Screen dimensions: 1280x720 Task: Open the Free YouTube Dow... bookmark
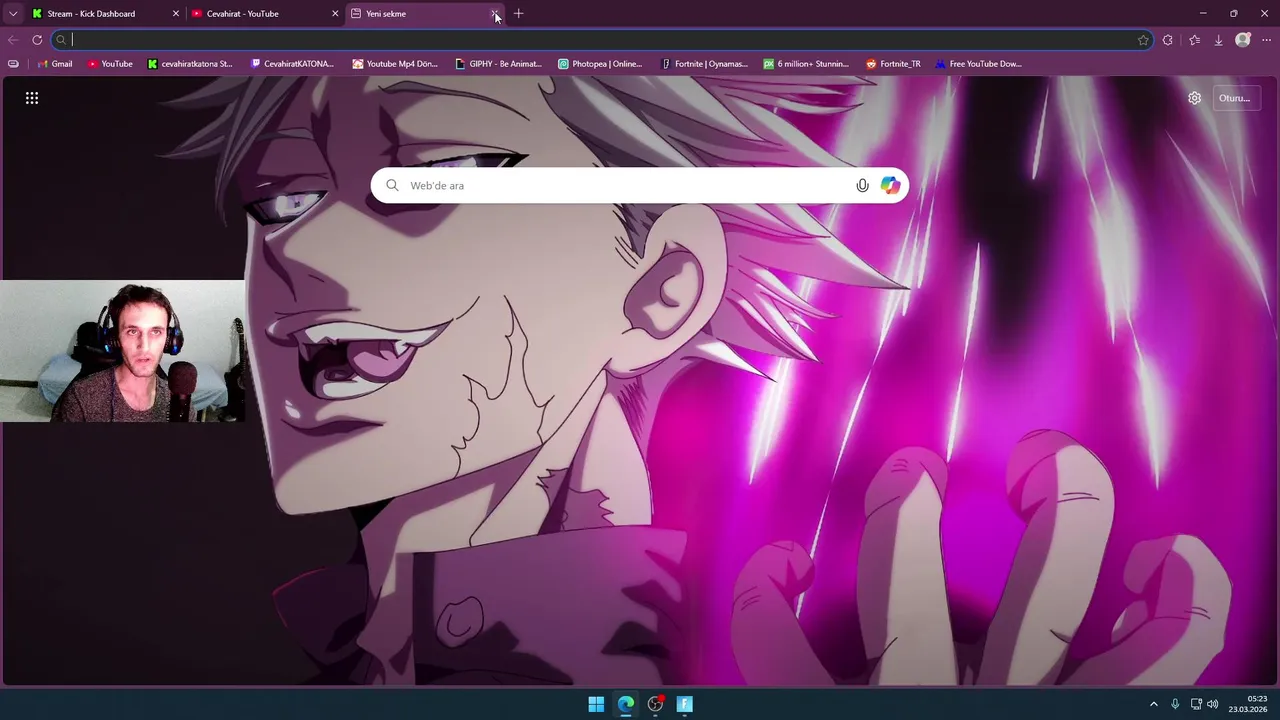tap(978, 64)
